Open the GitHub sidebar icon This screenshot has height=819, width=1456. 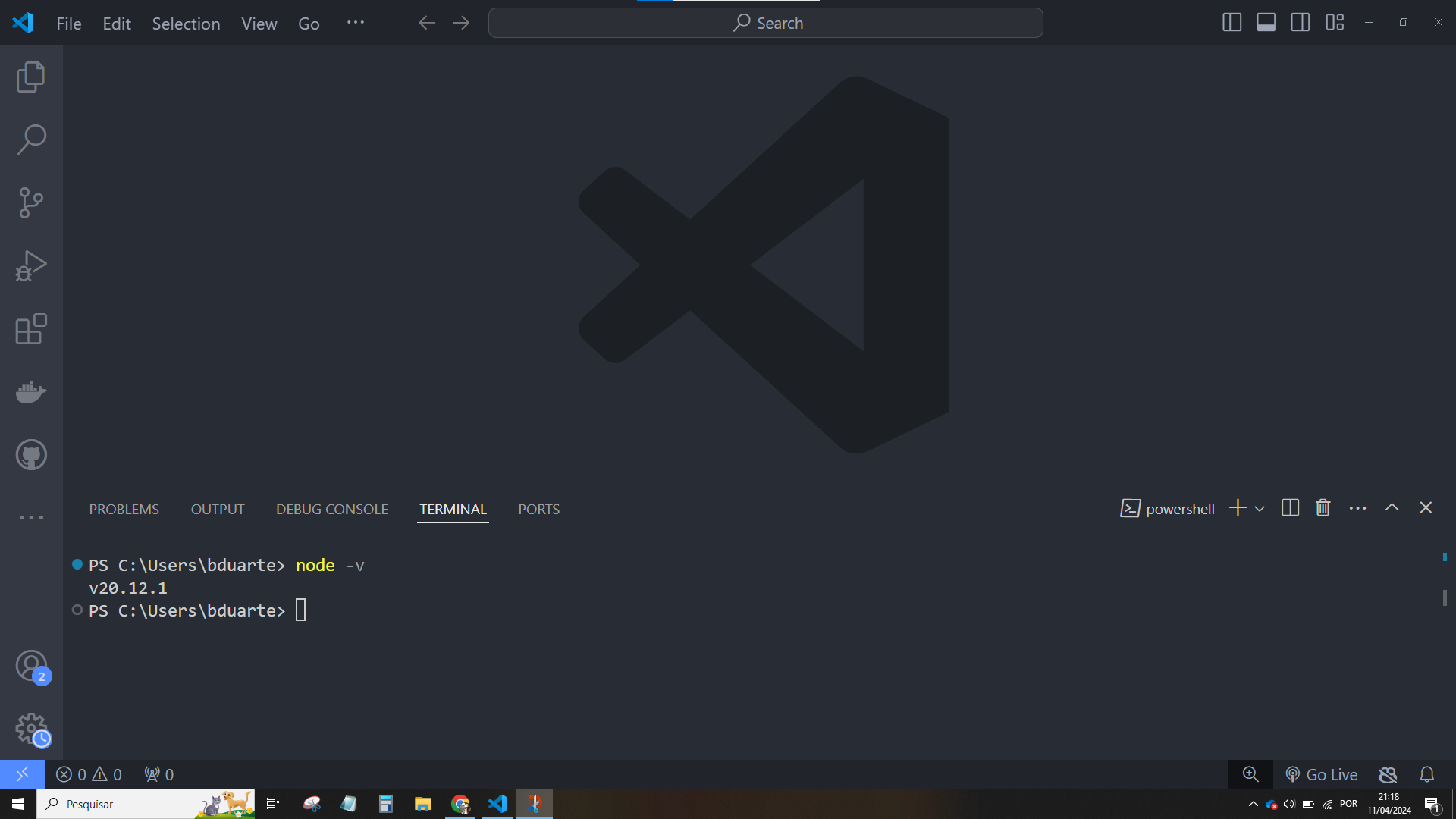[30, 455]
